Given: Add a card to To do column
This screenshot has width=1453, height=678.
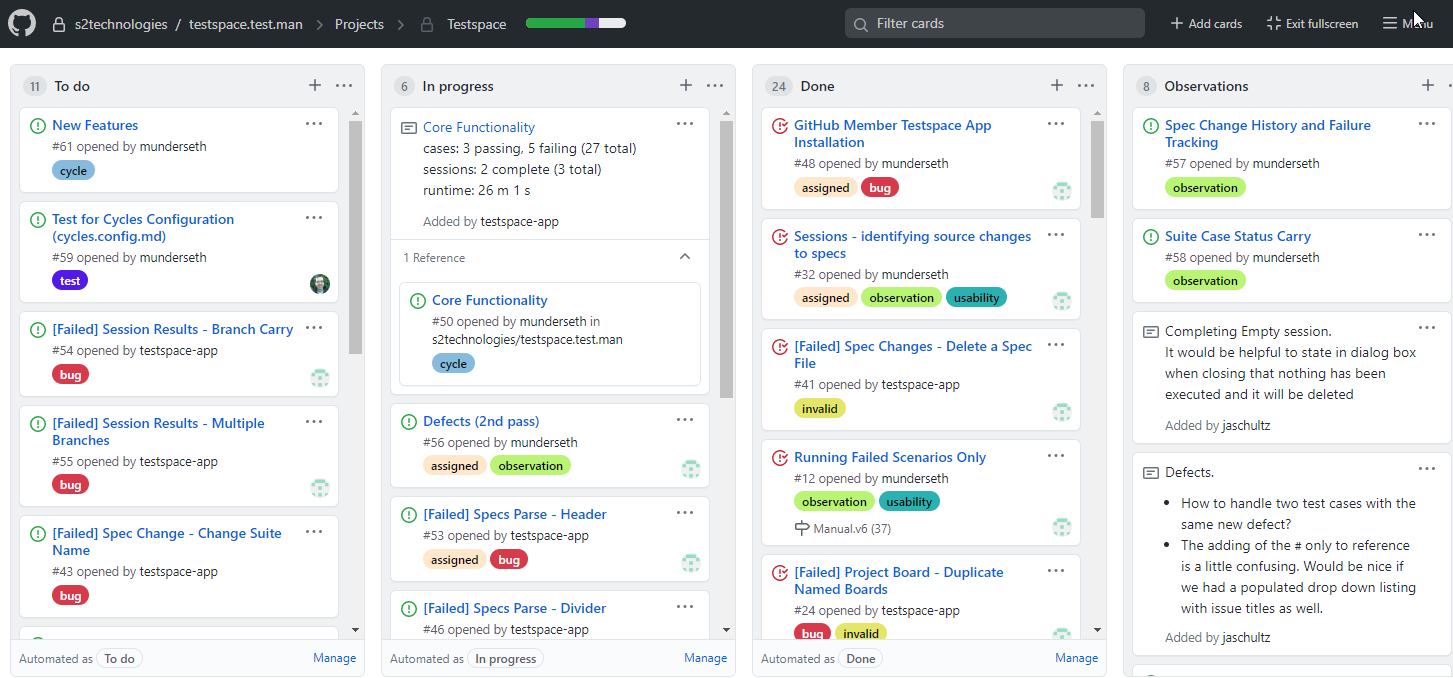Looking at the screenshot, I should point(315,86).
